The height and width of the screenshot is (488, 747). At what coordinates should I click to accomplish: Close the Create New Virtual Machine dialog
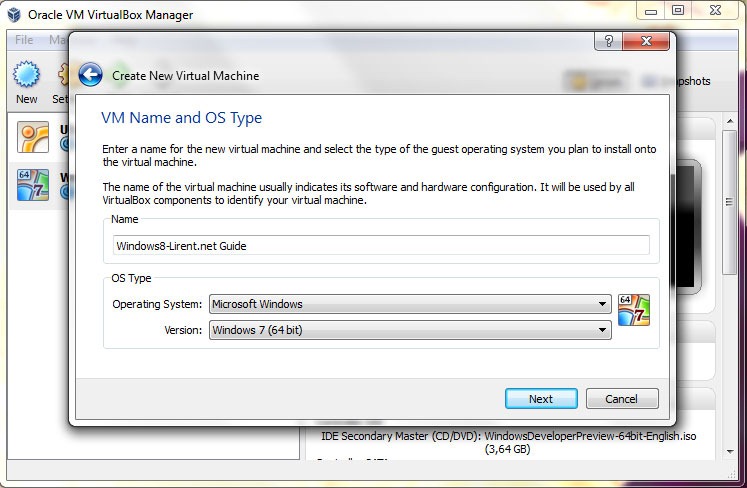click(x=646, y=41)
